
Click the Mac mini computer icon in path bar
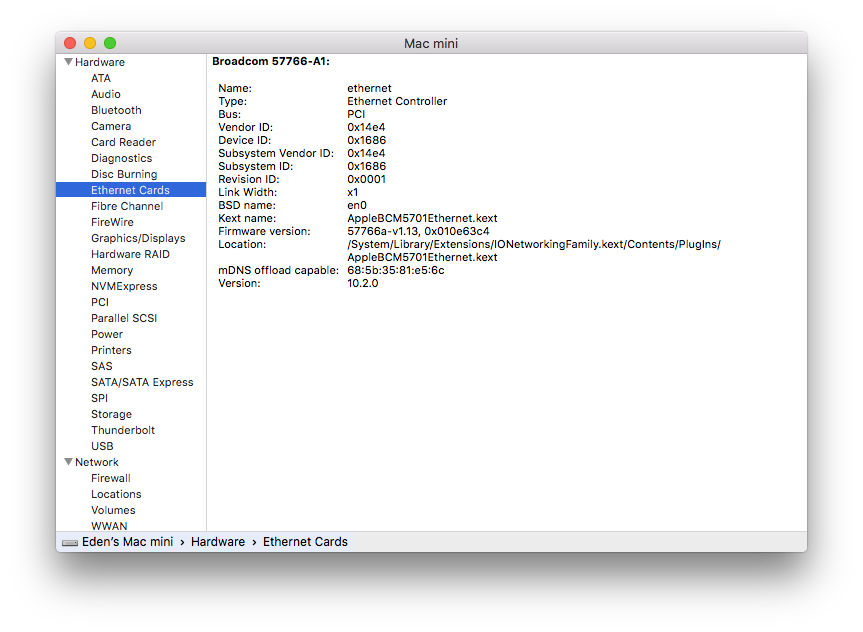(x=70, y=543)
